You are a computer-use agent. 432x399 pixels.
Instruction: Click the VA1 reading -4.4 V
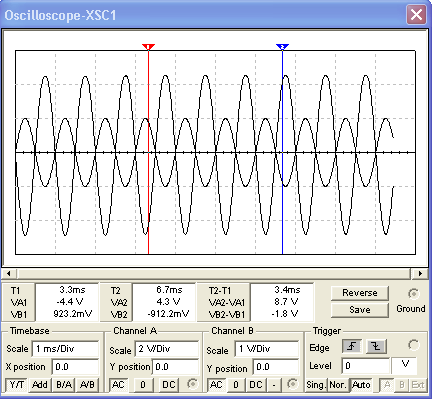[70, 302]
